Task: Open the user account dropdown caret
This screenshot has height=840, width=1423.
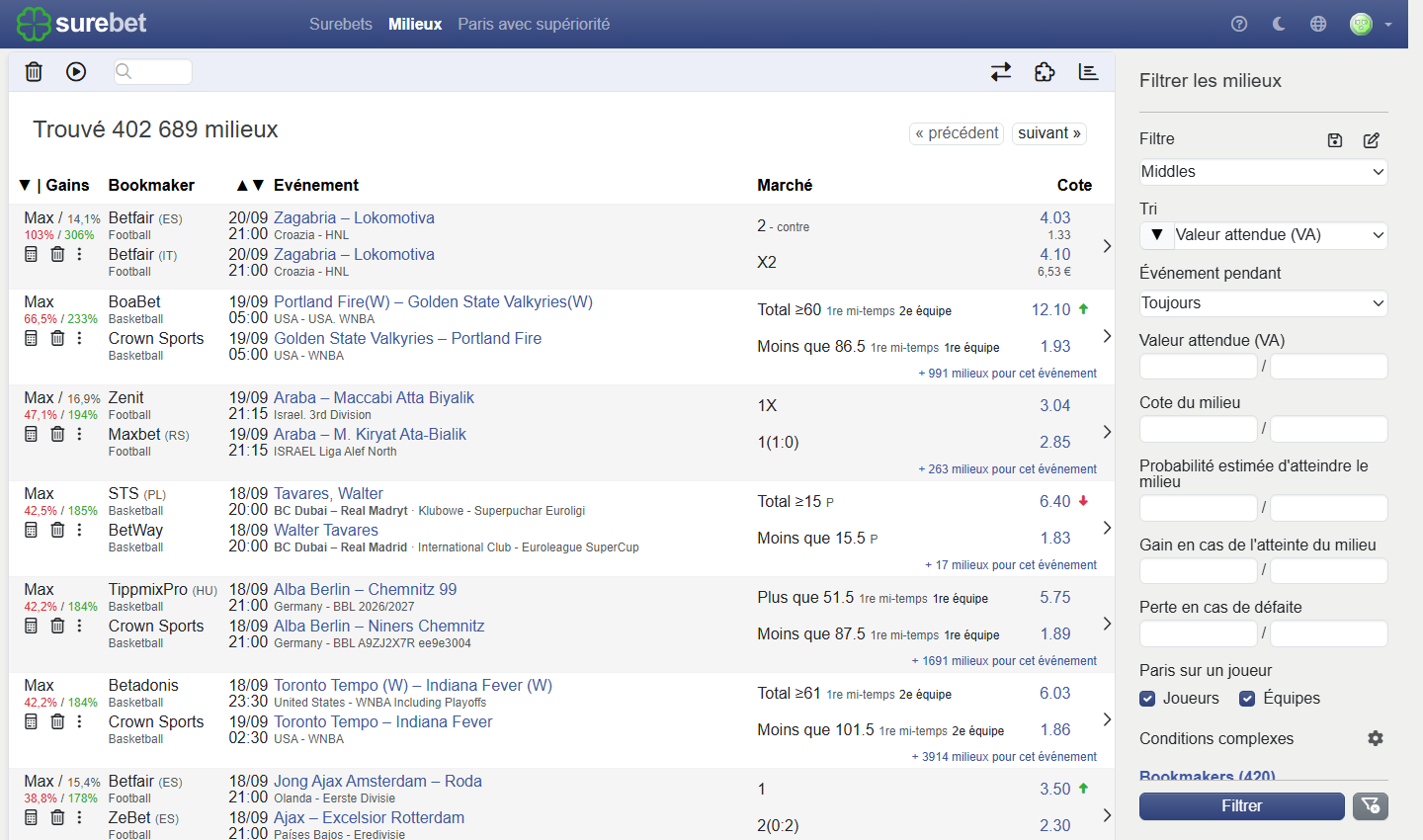Action: pyautogui.click(x=1388, y=25)
